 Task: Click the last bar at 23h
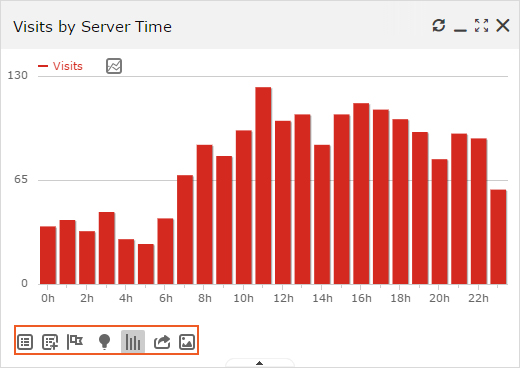[x=498, y=237]
